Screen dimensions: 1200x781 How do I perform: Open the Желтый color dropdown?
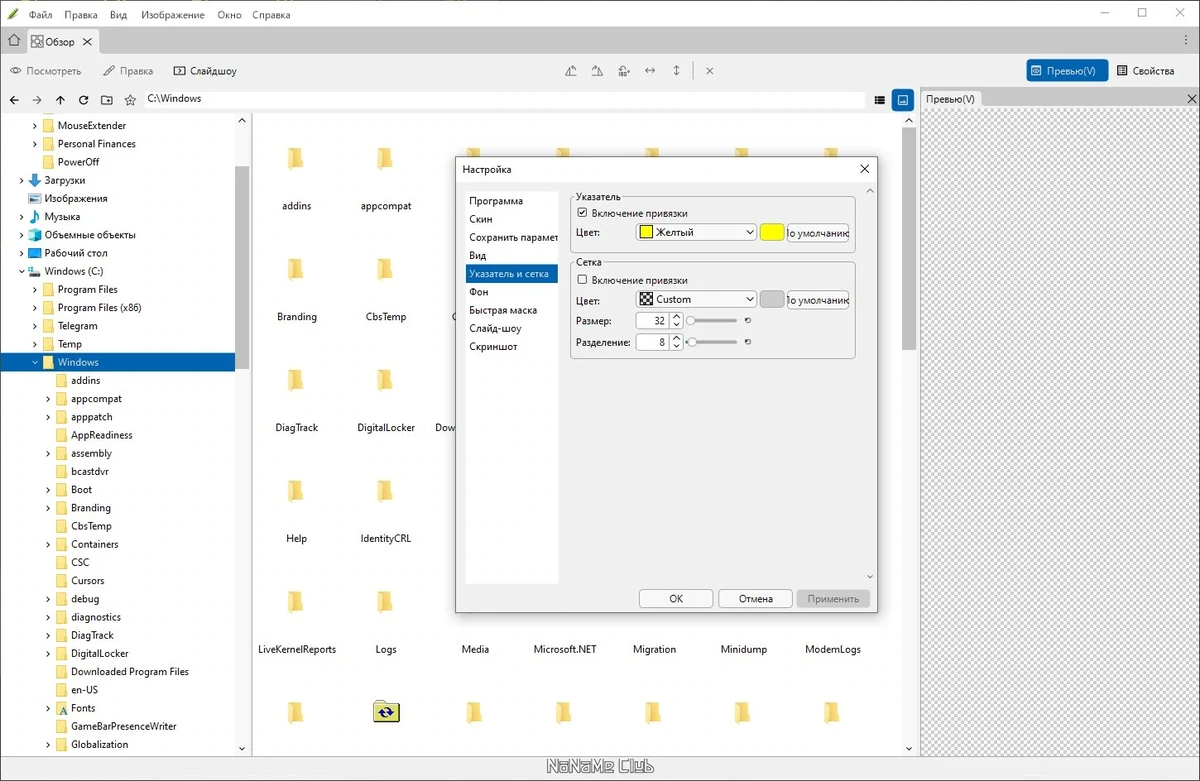[x=696, y=232]
